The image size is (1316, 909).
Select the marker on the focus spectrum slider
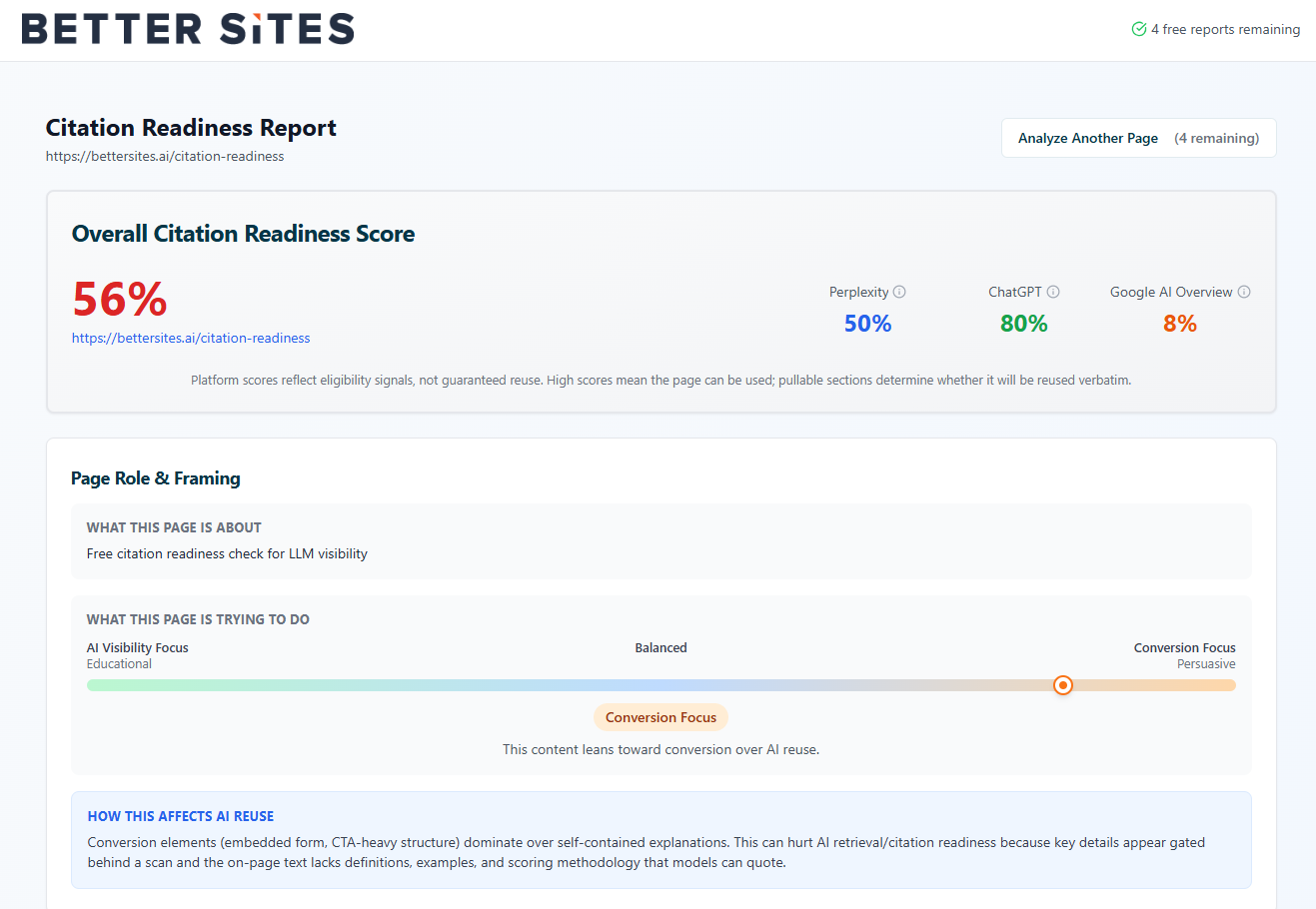pos(1062,685)
